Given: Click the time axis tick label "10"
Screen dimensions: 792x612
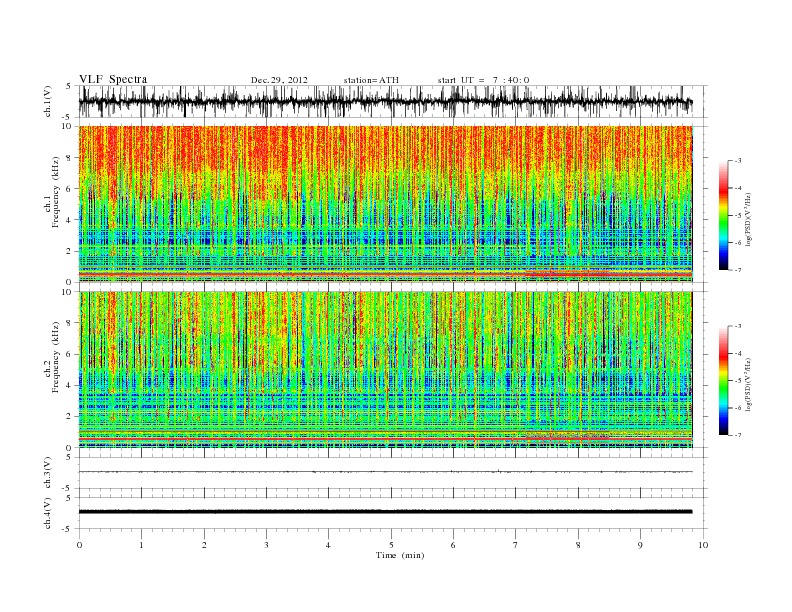Looking at the screenshot, I should [x=703, y=545].
